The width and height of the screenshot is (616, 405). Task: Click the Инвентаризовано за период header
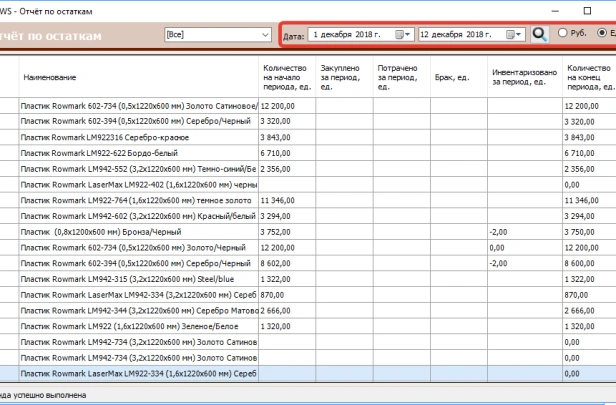click(524, 76)
